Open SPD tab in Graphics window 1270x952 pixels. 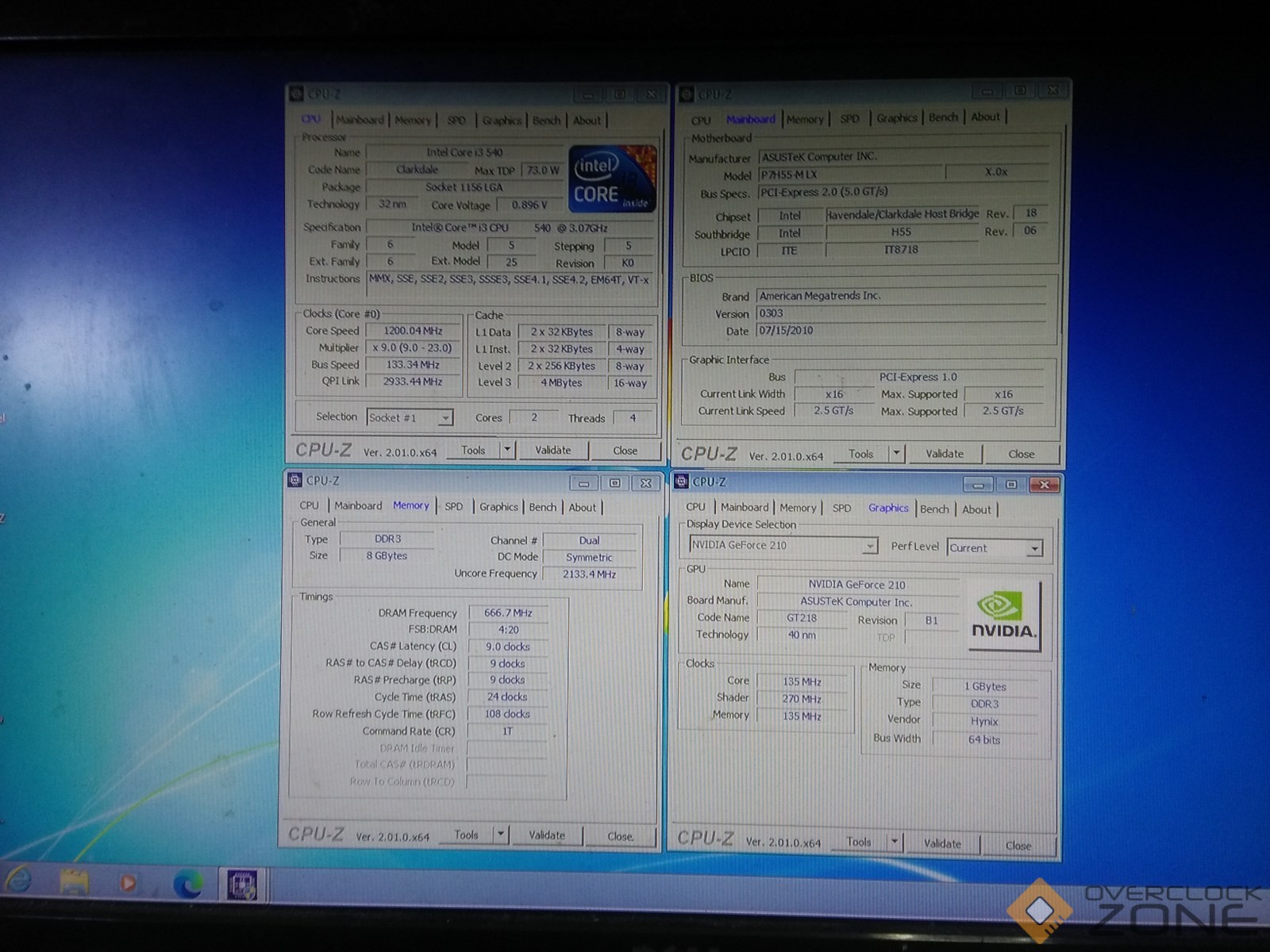[841, 508]
